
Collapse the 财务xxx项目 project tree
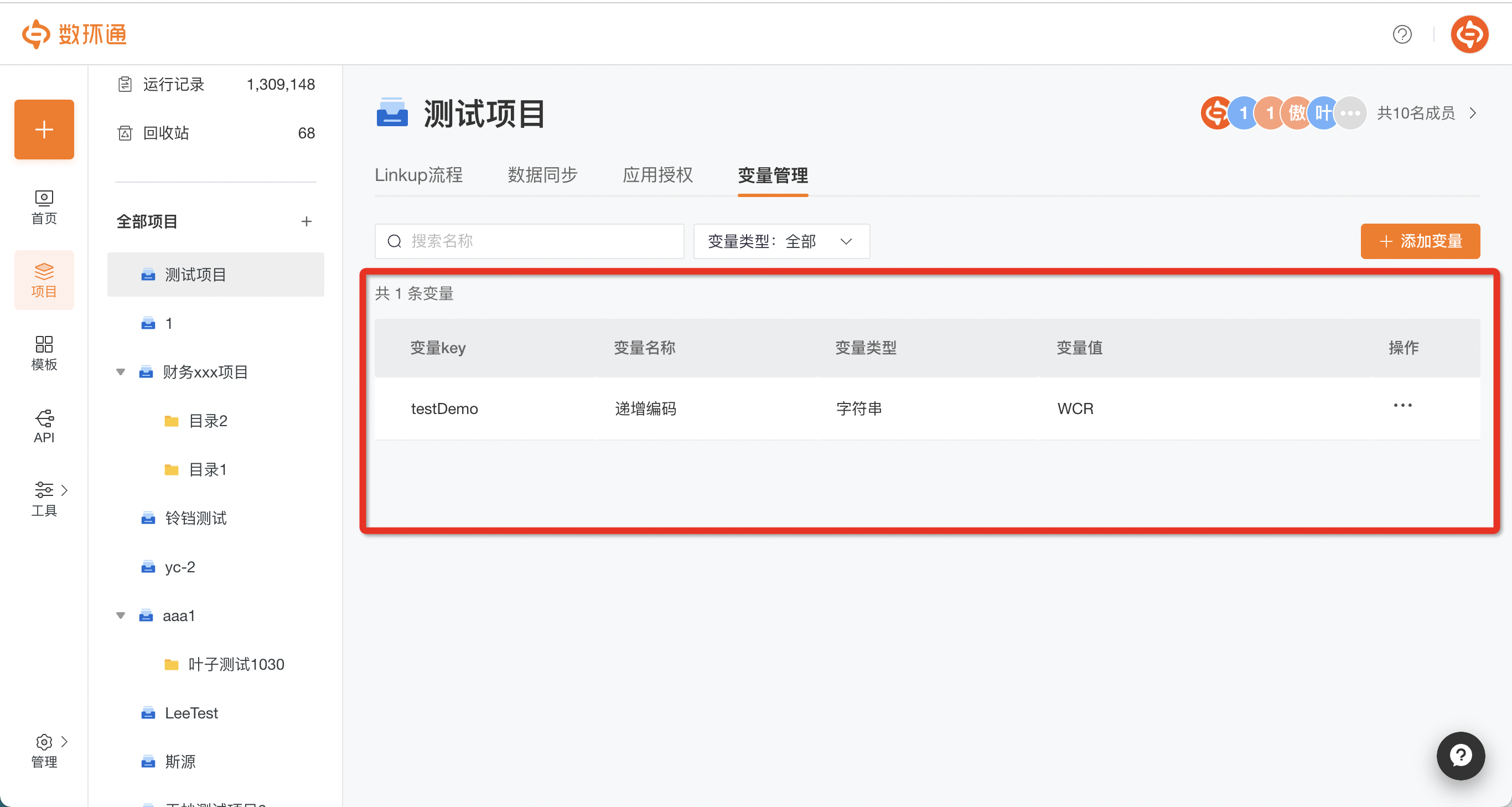pyautogui.click(x=120, y=371)
